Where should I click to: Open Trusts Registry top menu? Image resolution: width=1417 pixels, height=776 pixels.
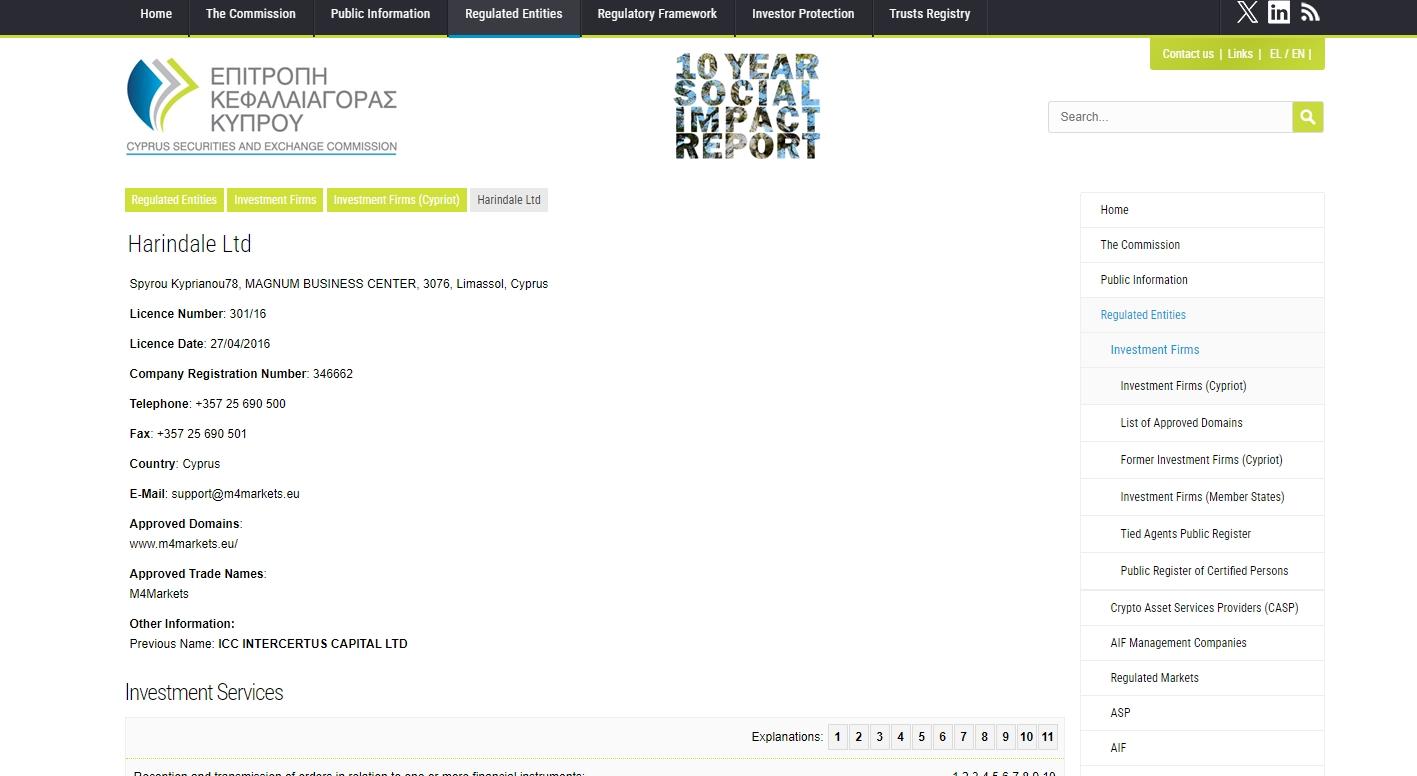coord(930,14)
